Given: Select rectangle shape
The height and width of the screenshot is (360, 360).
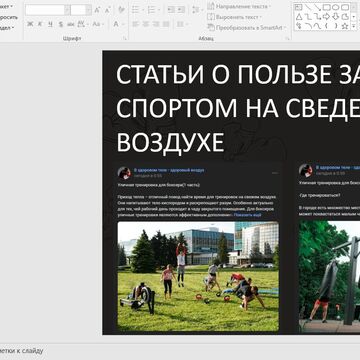Looking at the screenshot, I should click(327, 7).
